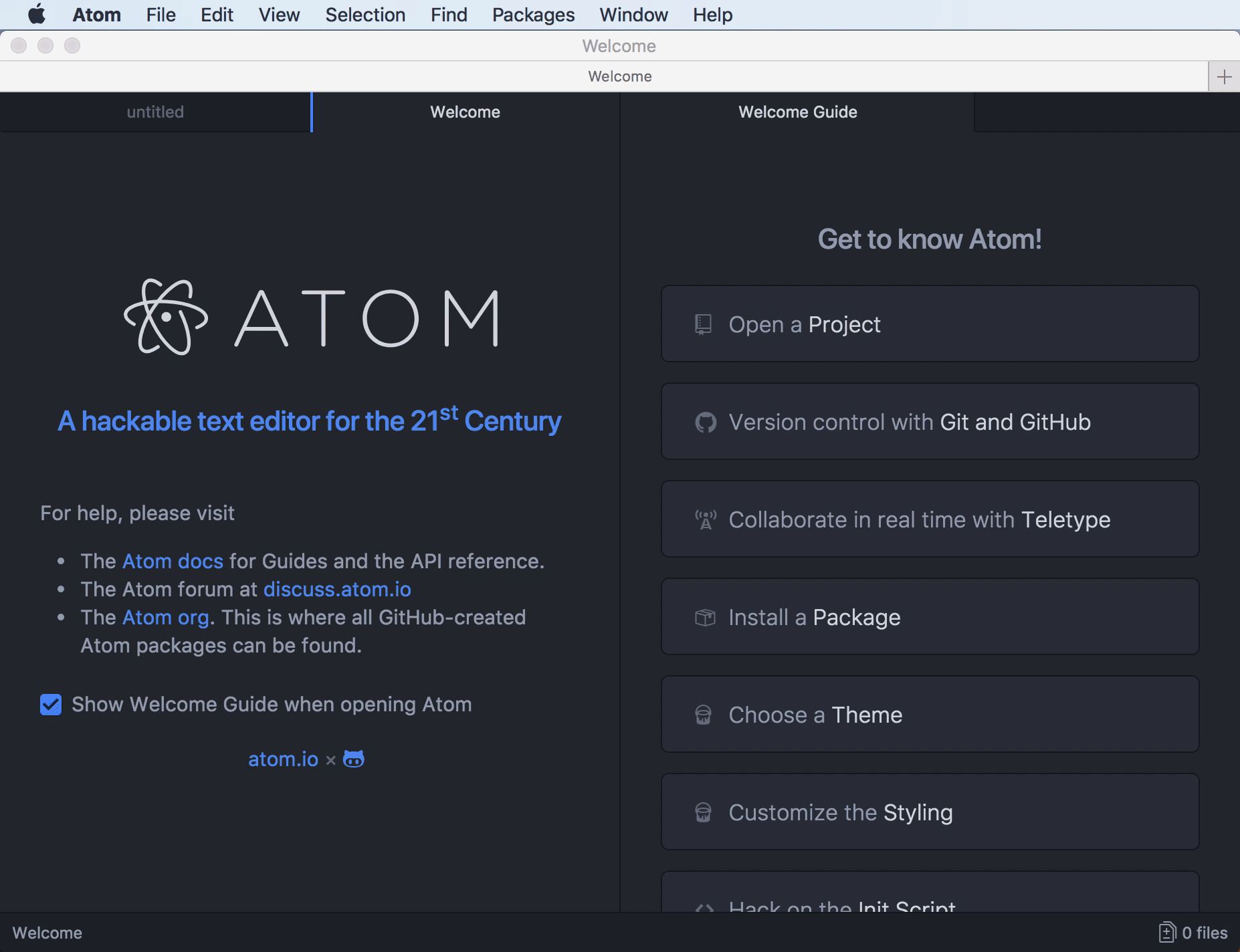Open the View menu

pos(279,15)
